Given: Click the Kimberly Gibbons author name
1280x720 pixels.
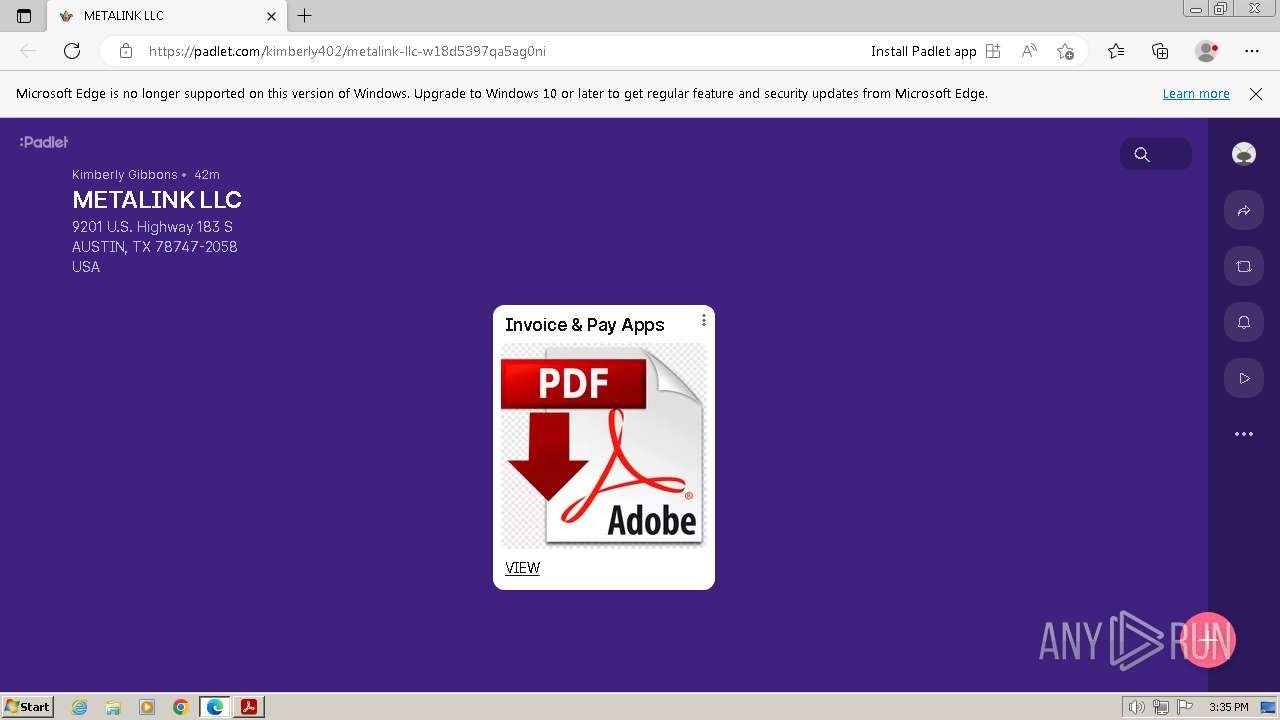Looking at the screenshot, I should [125, 175].
